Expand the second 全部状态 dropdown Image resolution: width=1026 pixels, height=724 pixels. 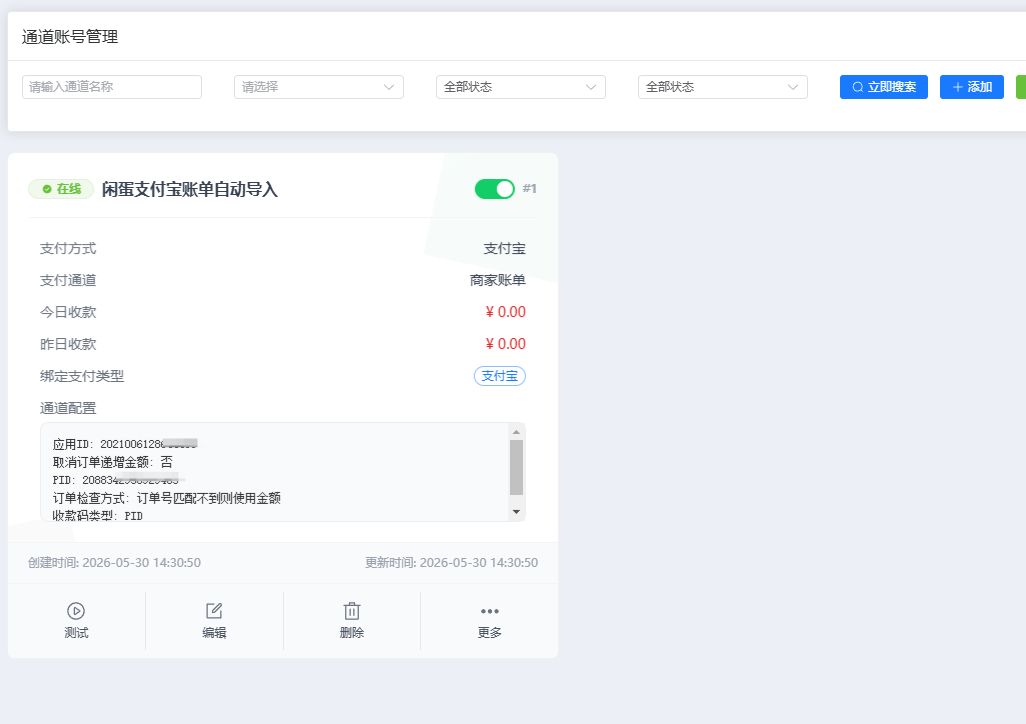pos(723,87)
